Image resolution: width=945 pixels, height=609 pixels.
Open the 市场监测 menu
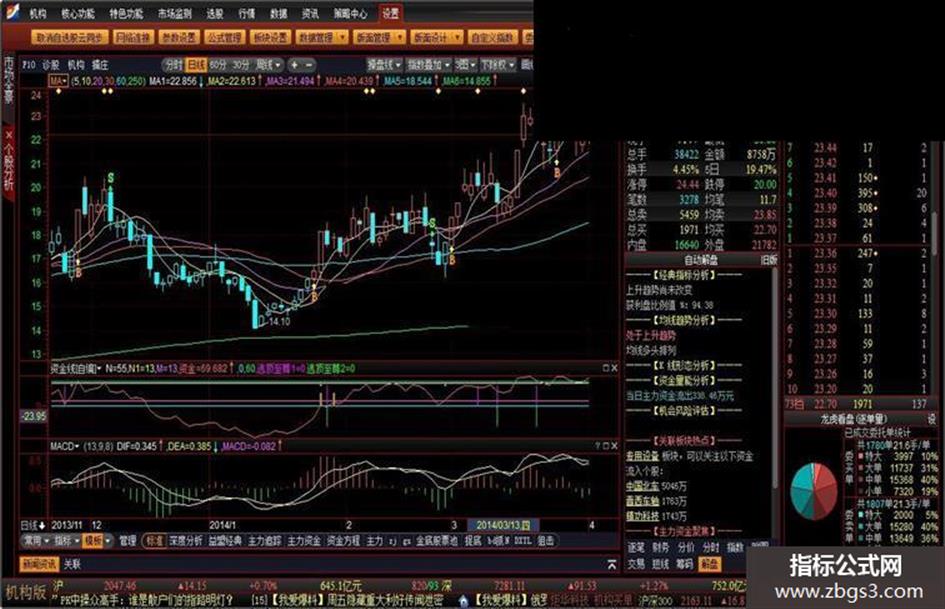(x=175, y=13)
